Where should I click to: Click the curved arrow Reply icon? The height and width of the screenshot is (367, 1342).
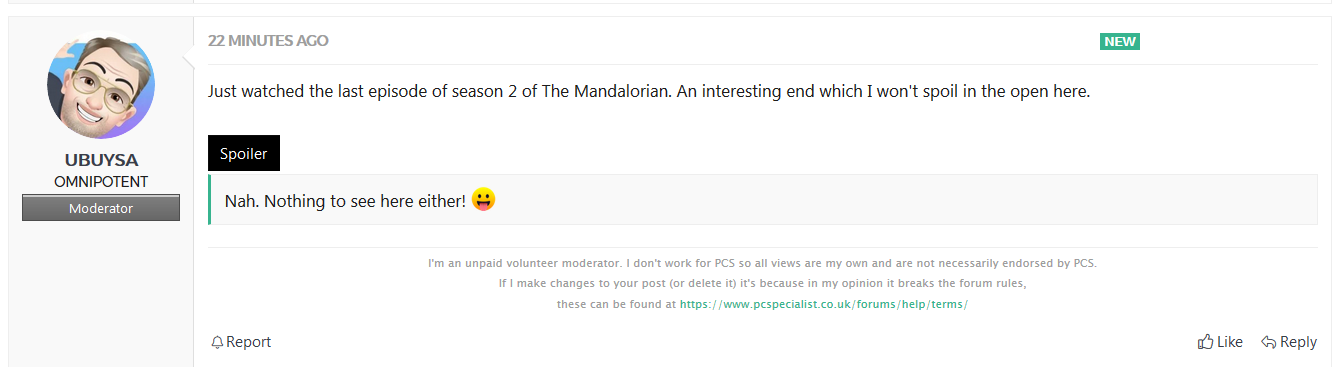coord(1269,342)
